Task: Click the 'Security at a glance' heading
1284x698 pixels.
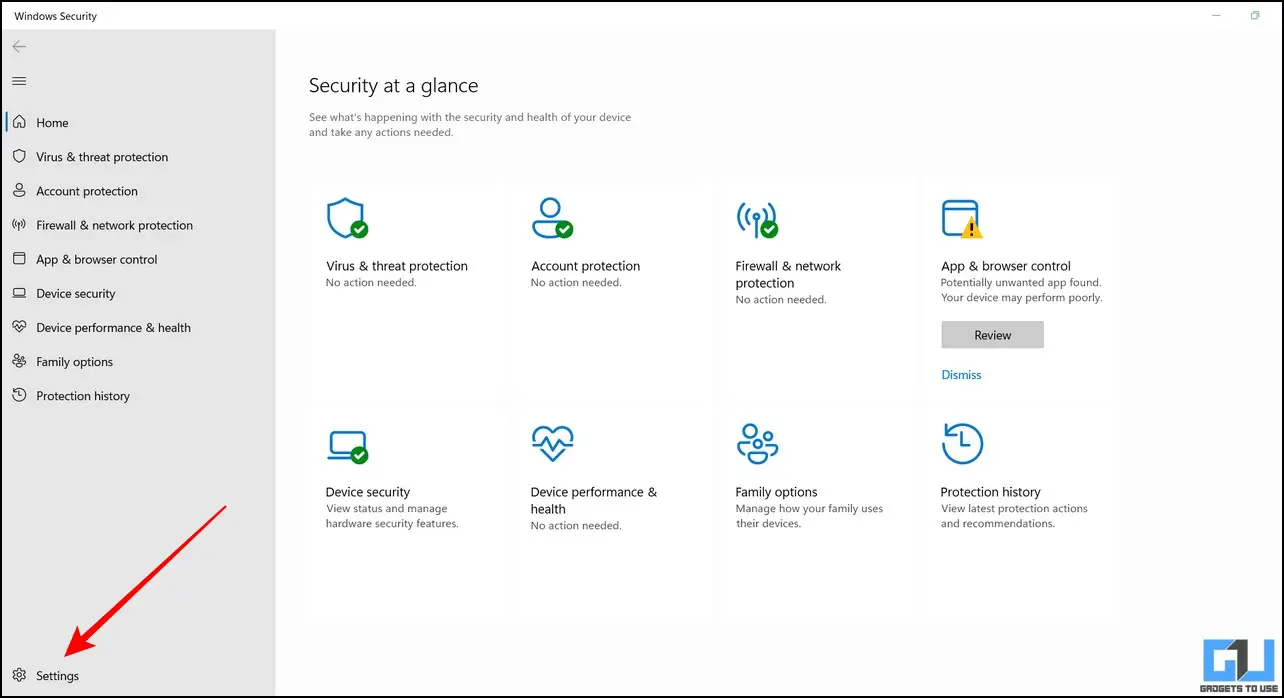Action: coord(394,86)
